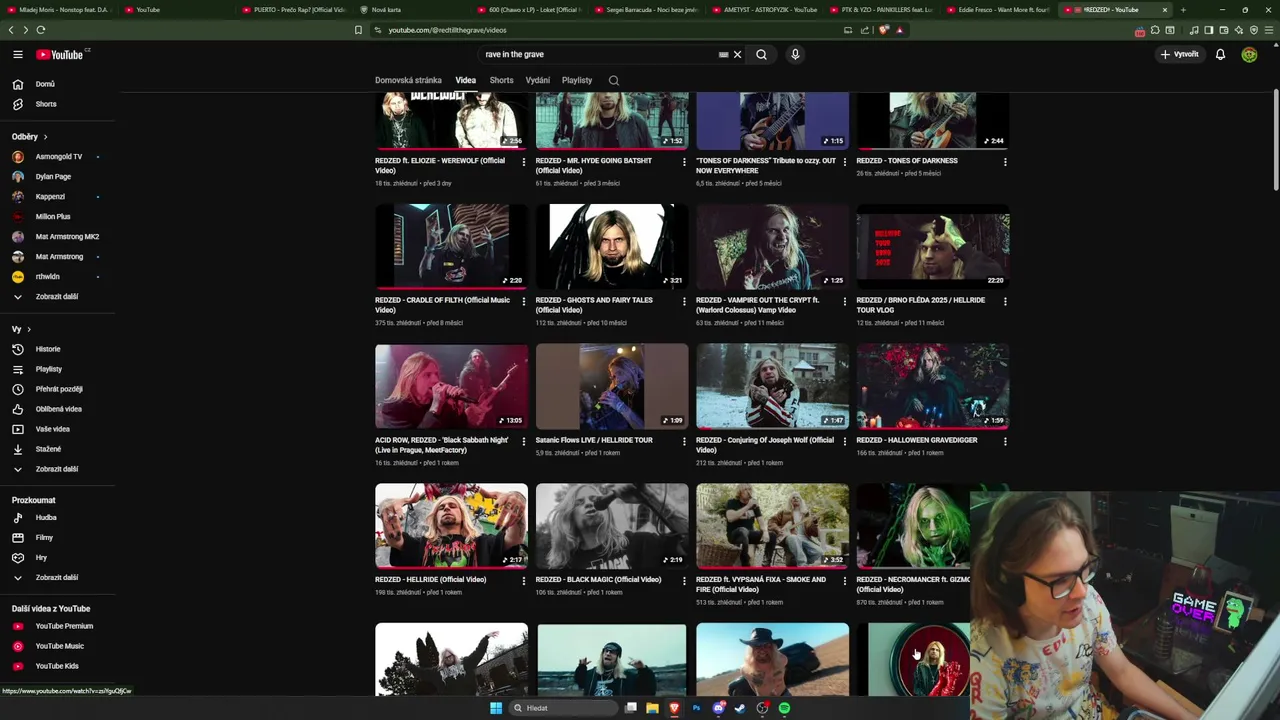This screenshot has width=1280, height=720.
Task: Open options for HALLOWEEN GRAVEDIGGER video
Action: coord(1005,441)
